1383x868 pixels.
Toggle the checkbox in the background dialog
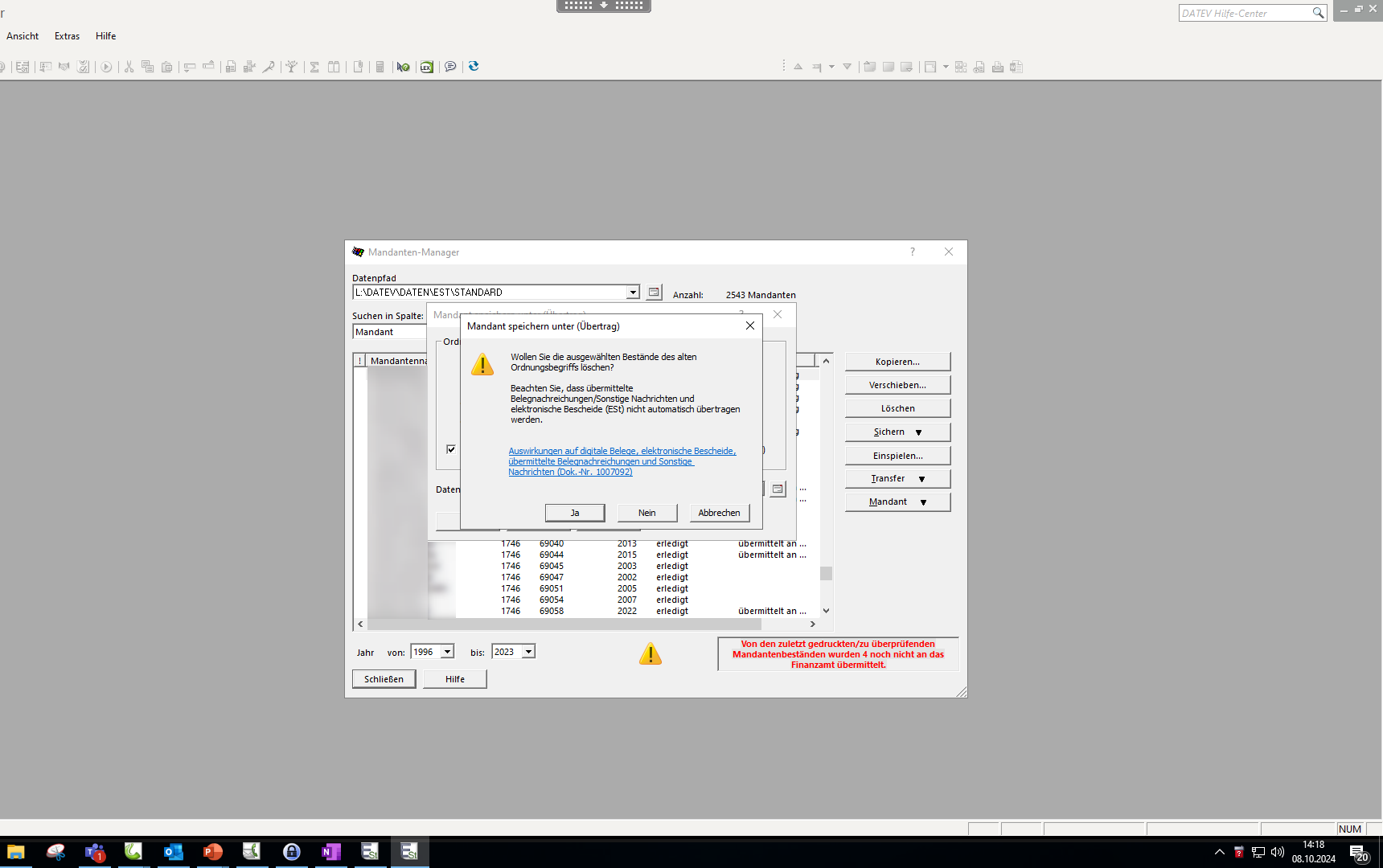451,449
